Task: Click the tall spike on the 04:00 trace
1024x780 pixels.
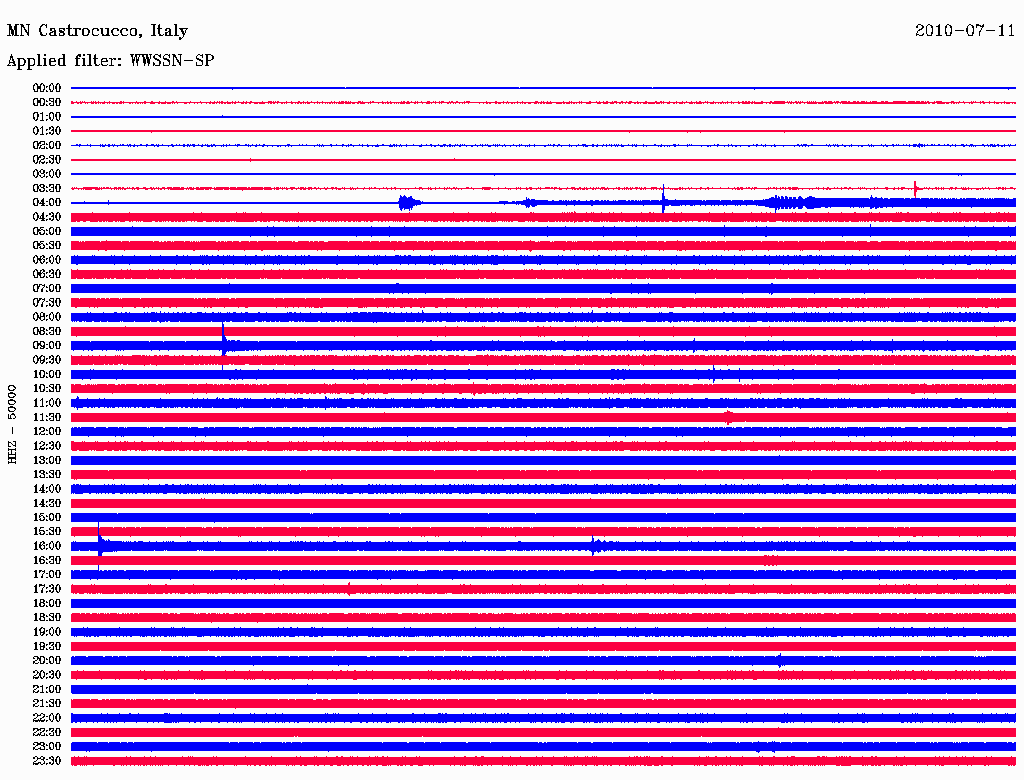Action: [x=663, y=199]
